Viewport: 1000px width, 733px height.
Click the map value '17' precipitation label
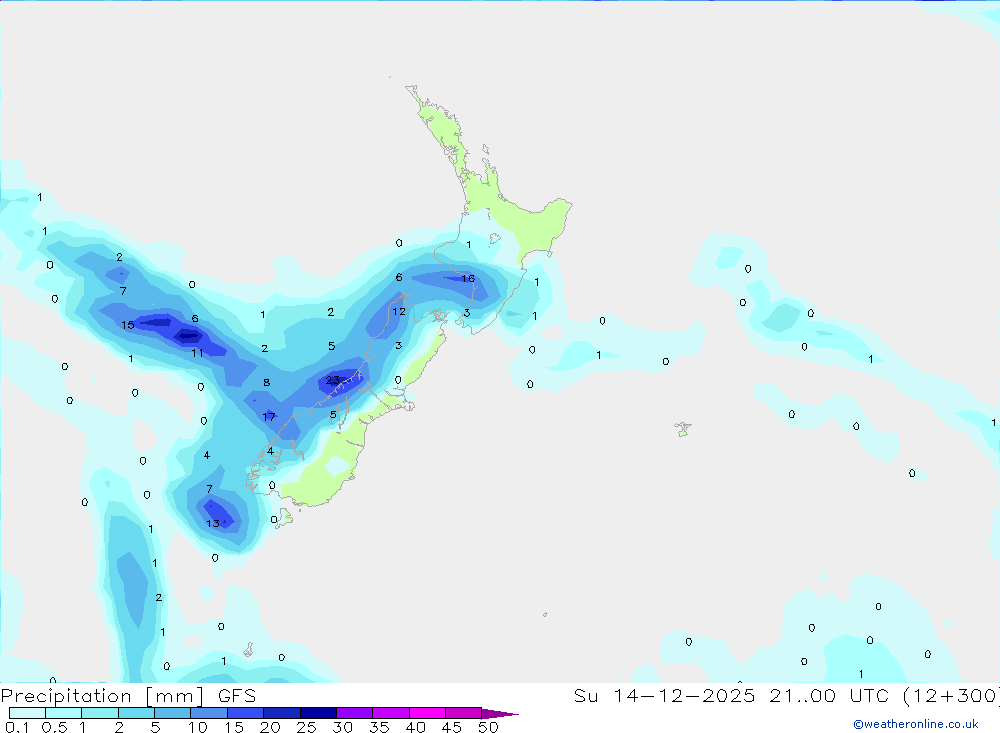(x=268, y=417)
